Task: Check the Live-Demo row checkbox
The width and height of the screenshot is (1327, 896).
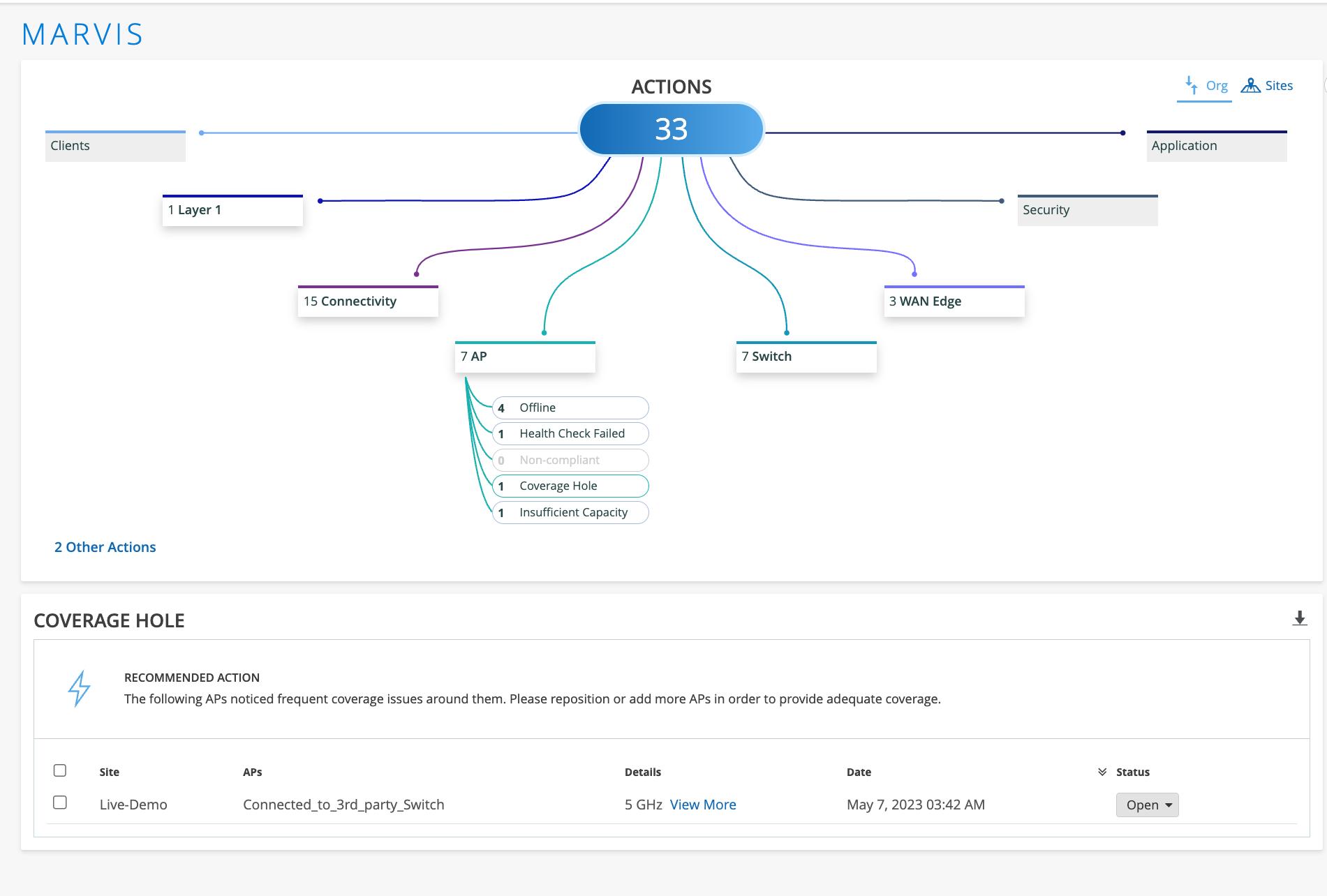Action: pyautogui.click(x=60, y=802)
